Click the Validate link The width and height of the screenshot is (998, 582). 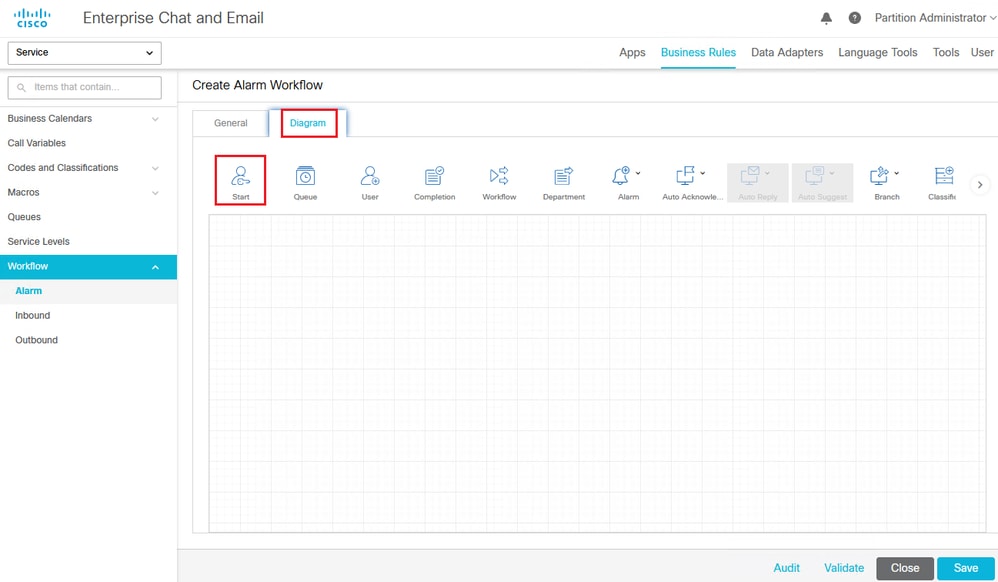pos(844,568)
